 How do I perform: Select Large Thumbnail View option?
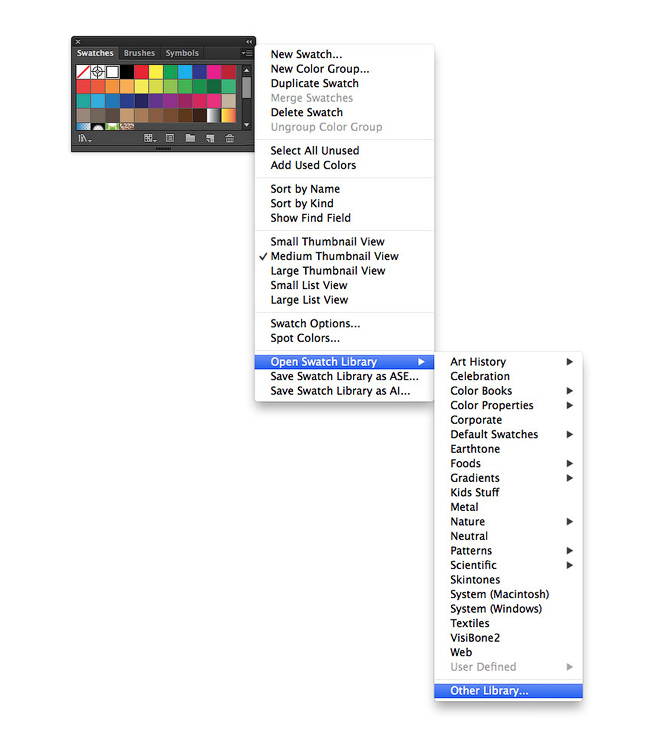point(344,271)
